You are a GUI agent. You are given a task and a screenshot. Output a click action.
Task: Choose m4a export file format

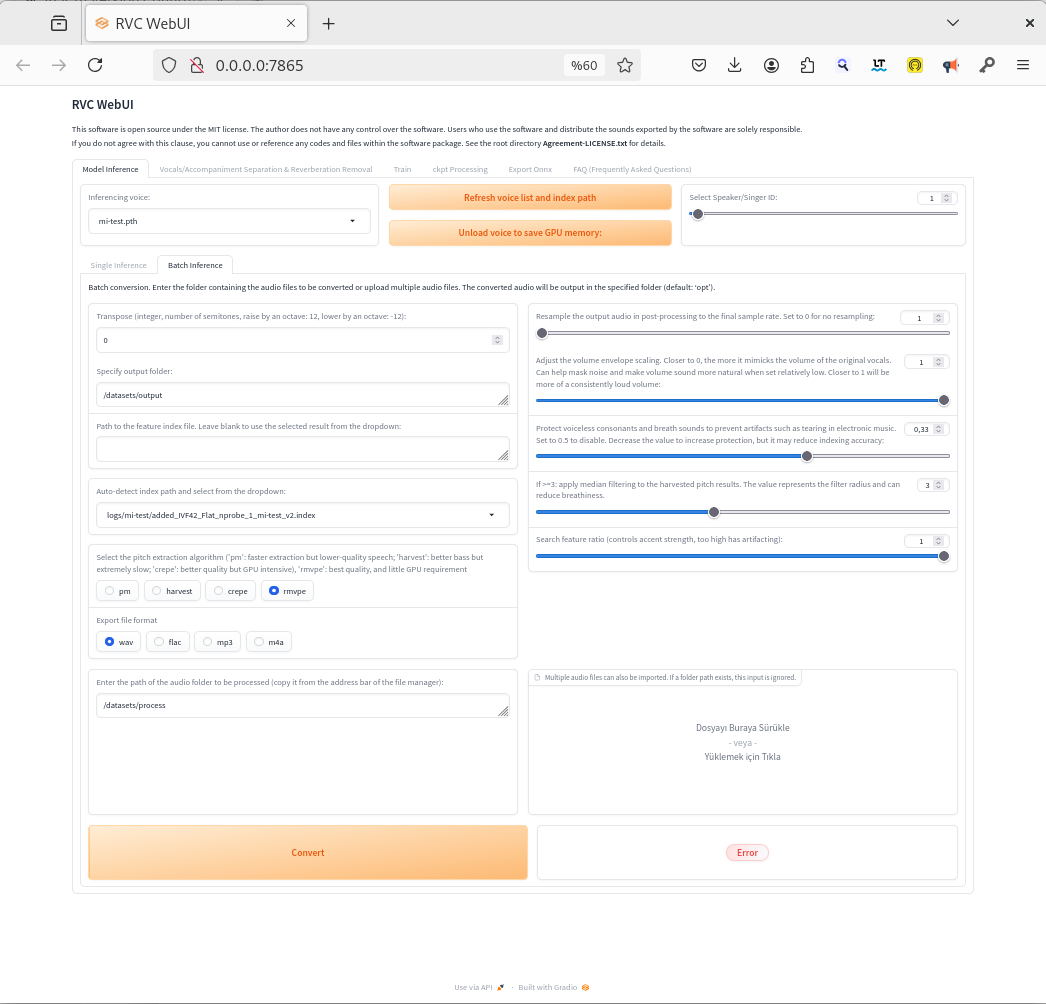269,642
